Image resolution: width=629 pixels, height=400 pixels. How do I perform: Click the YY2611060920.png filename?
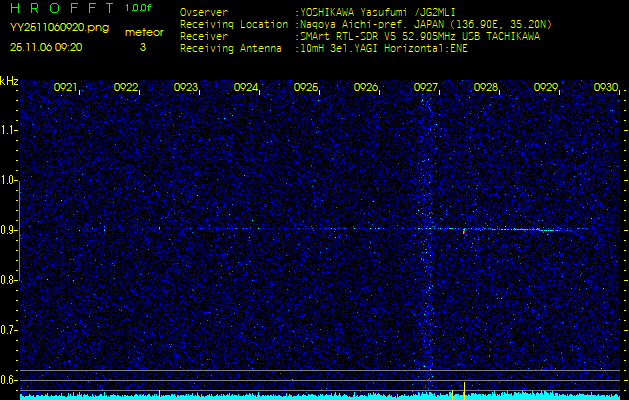[50, 30]
